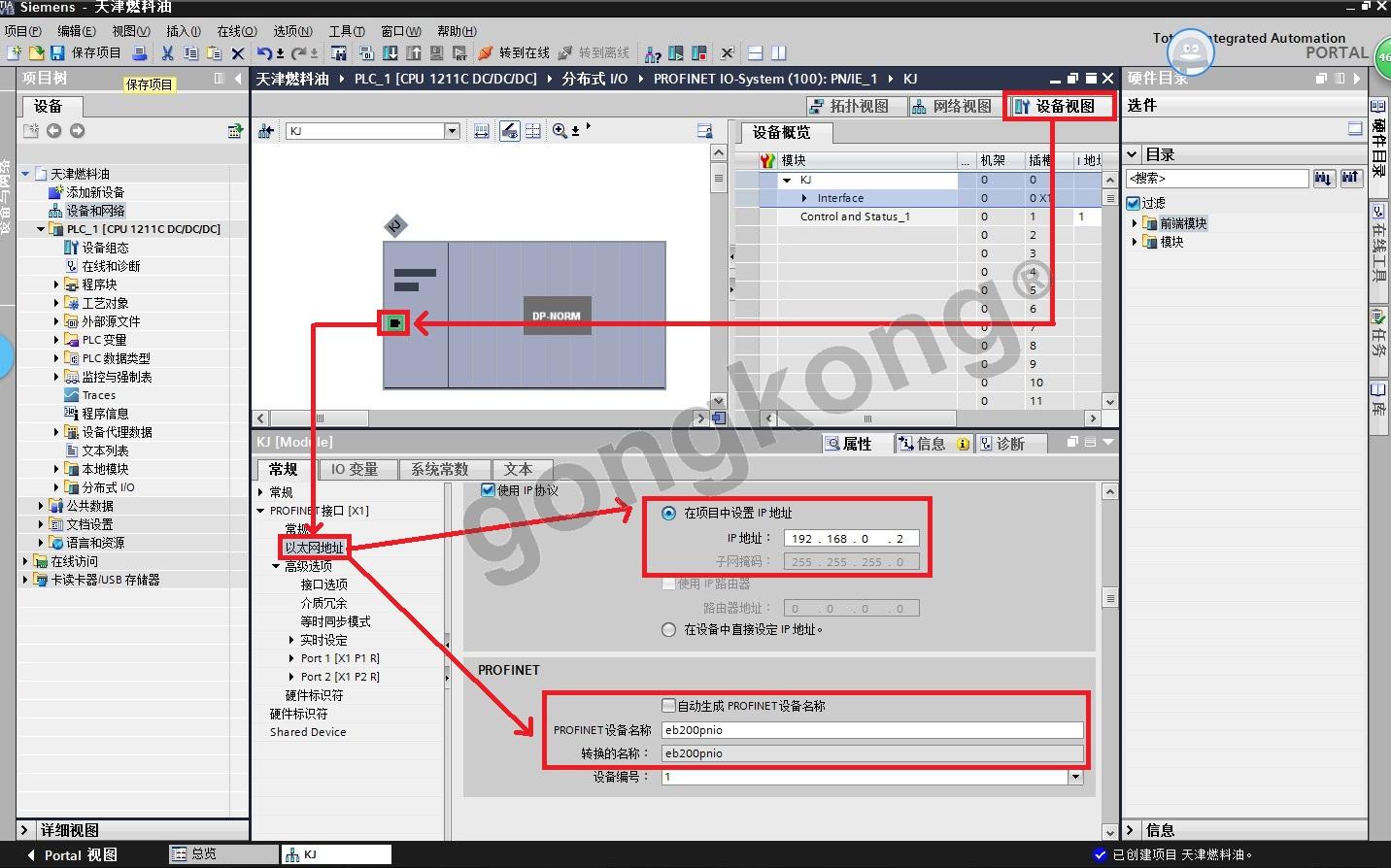
Task: Click the print icon in the toolbar
Action: (140, 52)
